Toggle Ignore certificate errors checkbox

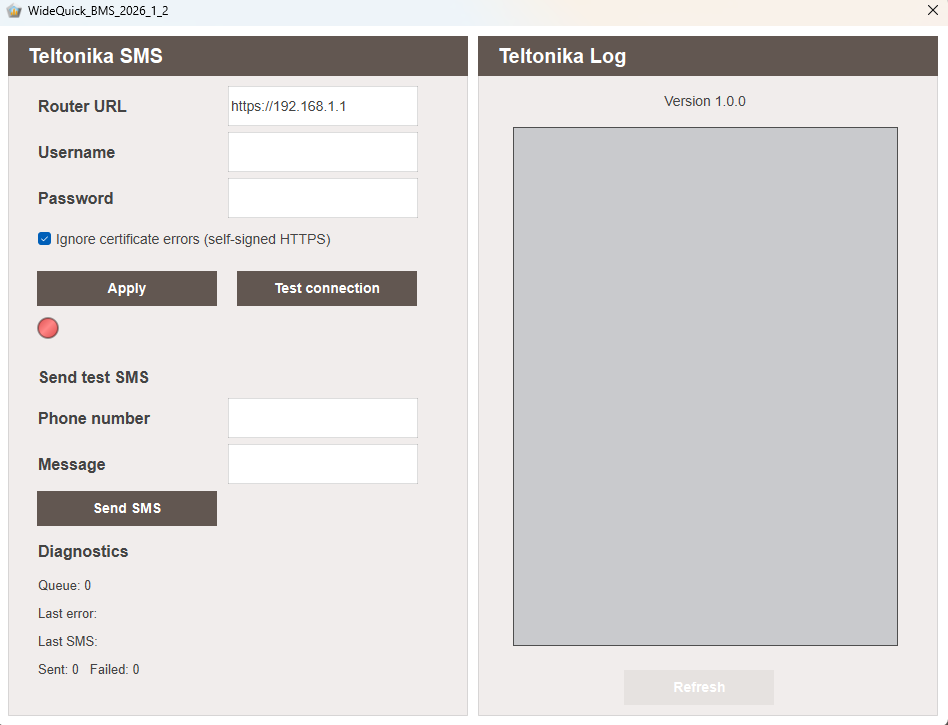click(x=44, y=239)
